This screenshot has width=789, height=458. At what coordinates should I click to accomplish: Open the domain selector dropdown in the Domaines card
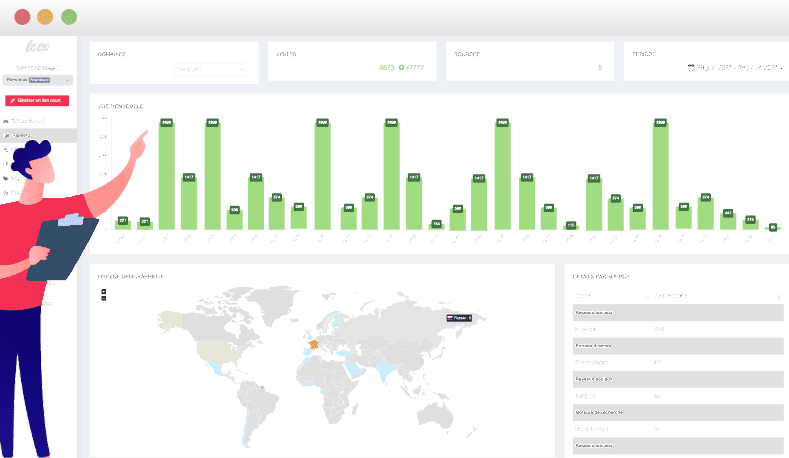(210, 69)
